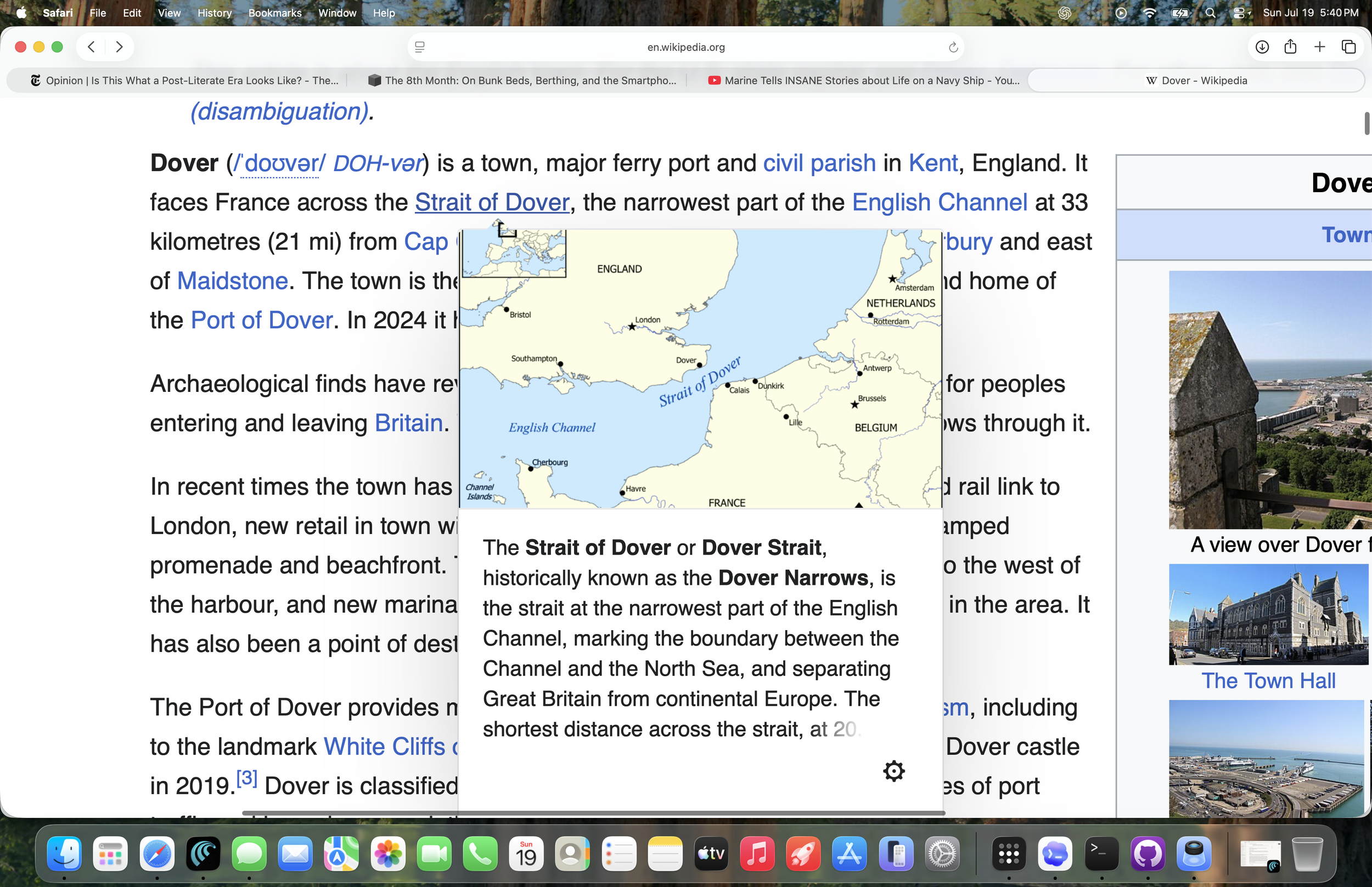This screenshot has width=1372, height=887.
Task: Reload the Wikipedia page
Action: 953,47
